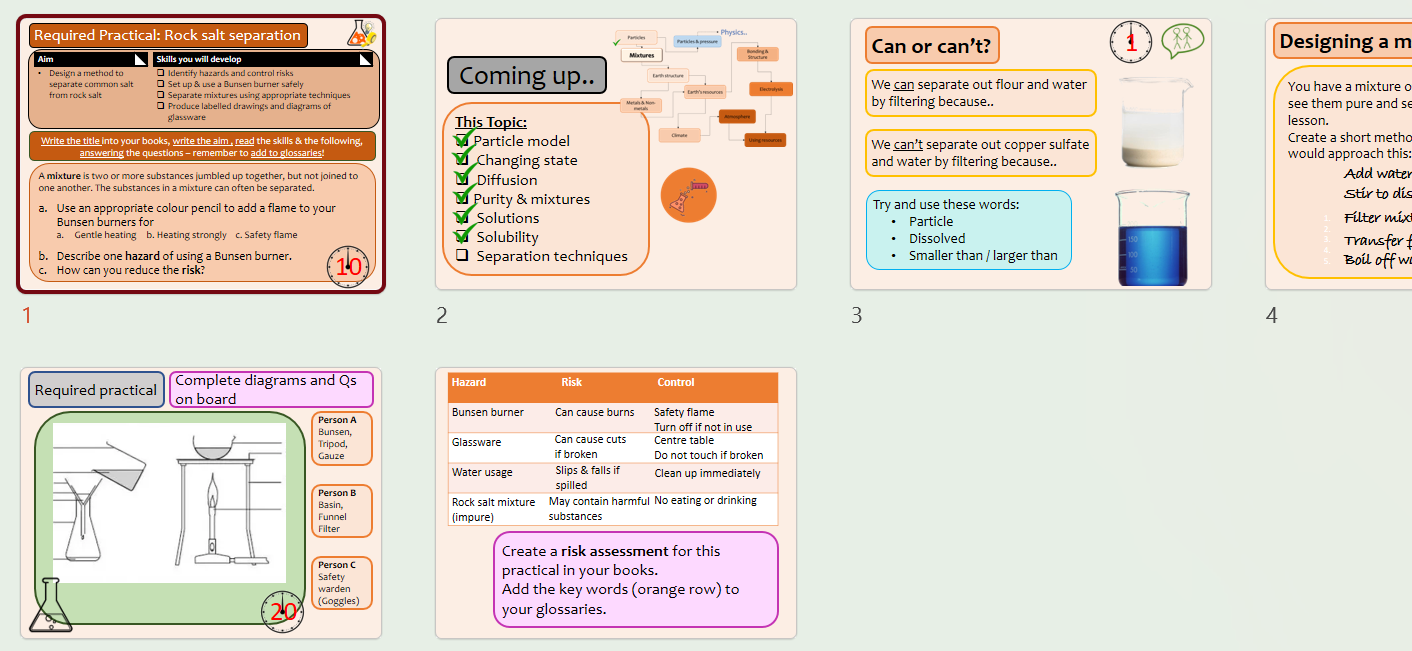Viewport: 1412px width, 651px height.
Task: Select the risk assessment table slide thumbnail
Action: [616, 503]
